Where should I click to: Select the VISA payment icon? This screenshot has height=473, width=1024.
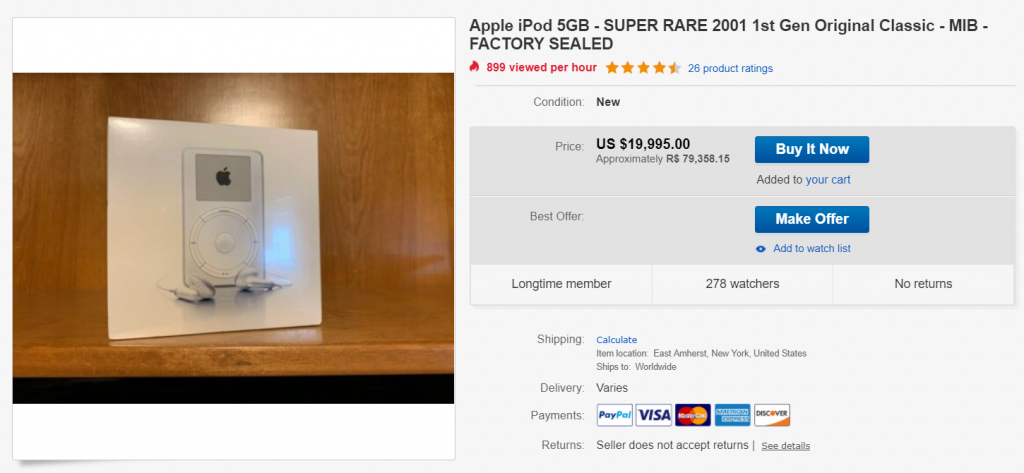point(654,415)
